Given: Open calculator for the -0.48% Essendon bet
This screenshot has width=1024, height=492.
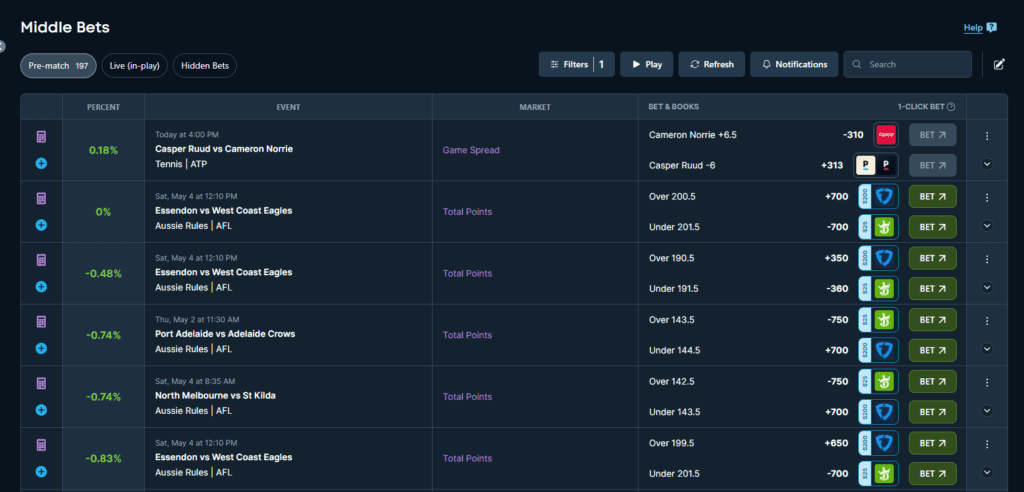Looking at the screenshot, I should click(x=41, y=260).
